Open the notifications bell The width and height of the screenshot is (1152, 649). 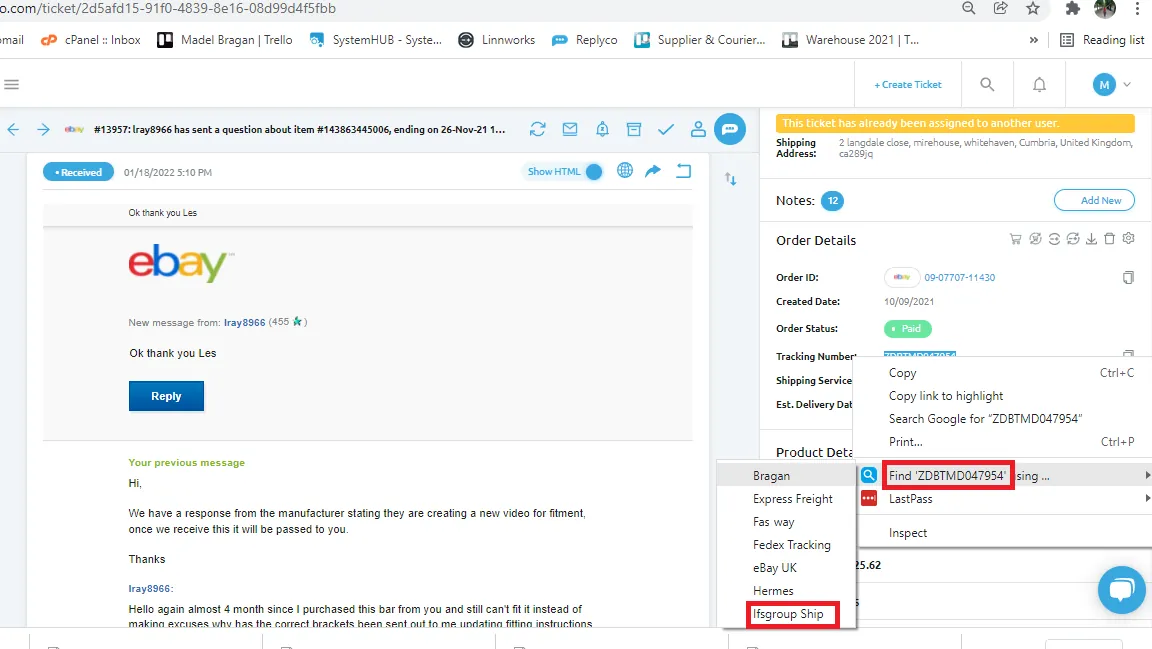[1039, 85]
